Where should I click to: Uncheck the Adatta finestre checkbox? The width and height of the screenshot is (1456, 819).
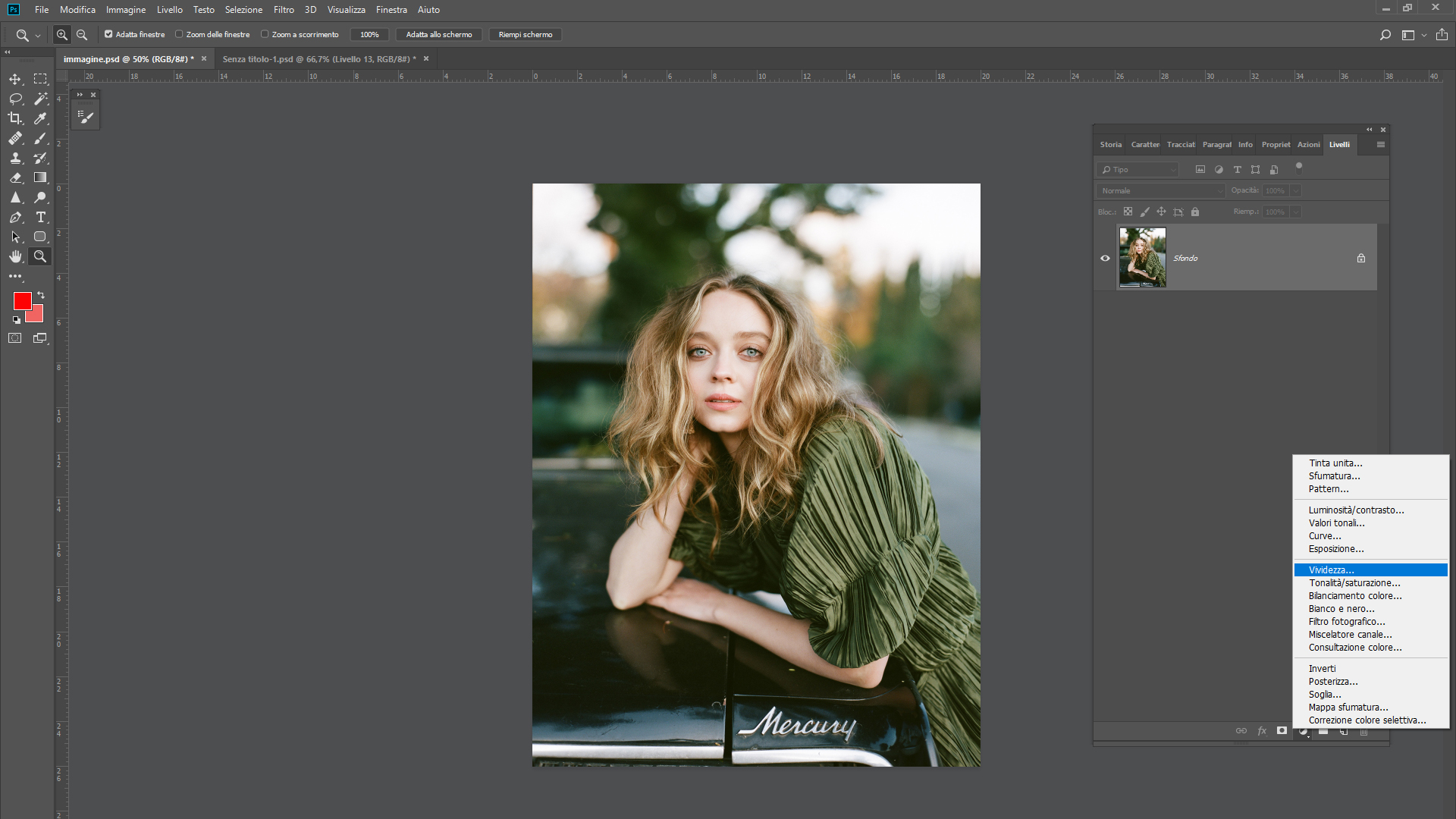click(x=108, y=34)
